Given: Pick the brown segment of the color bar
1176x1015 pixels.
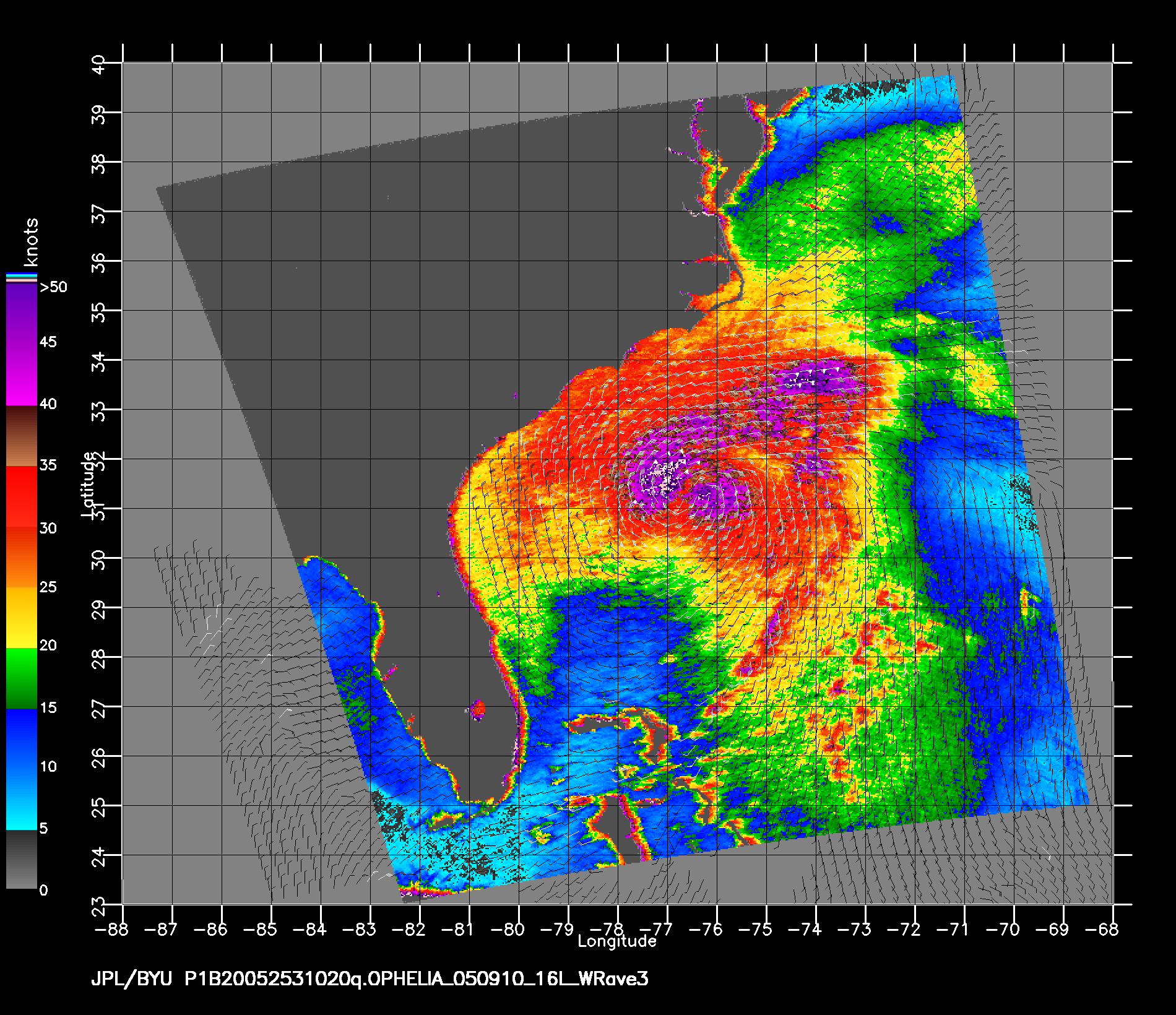Looking at the screenshot, I should [22, 436].
